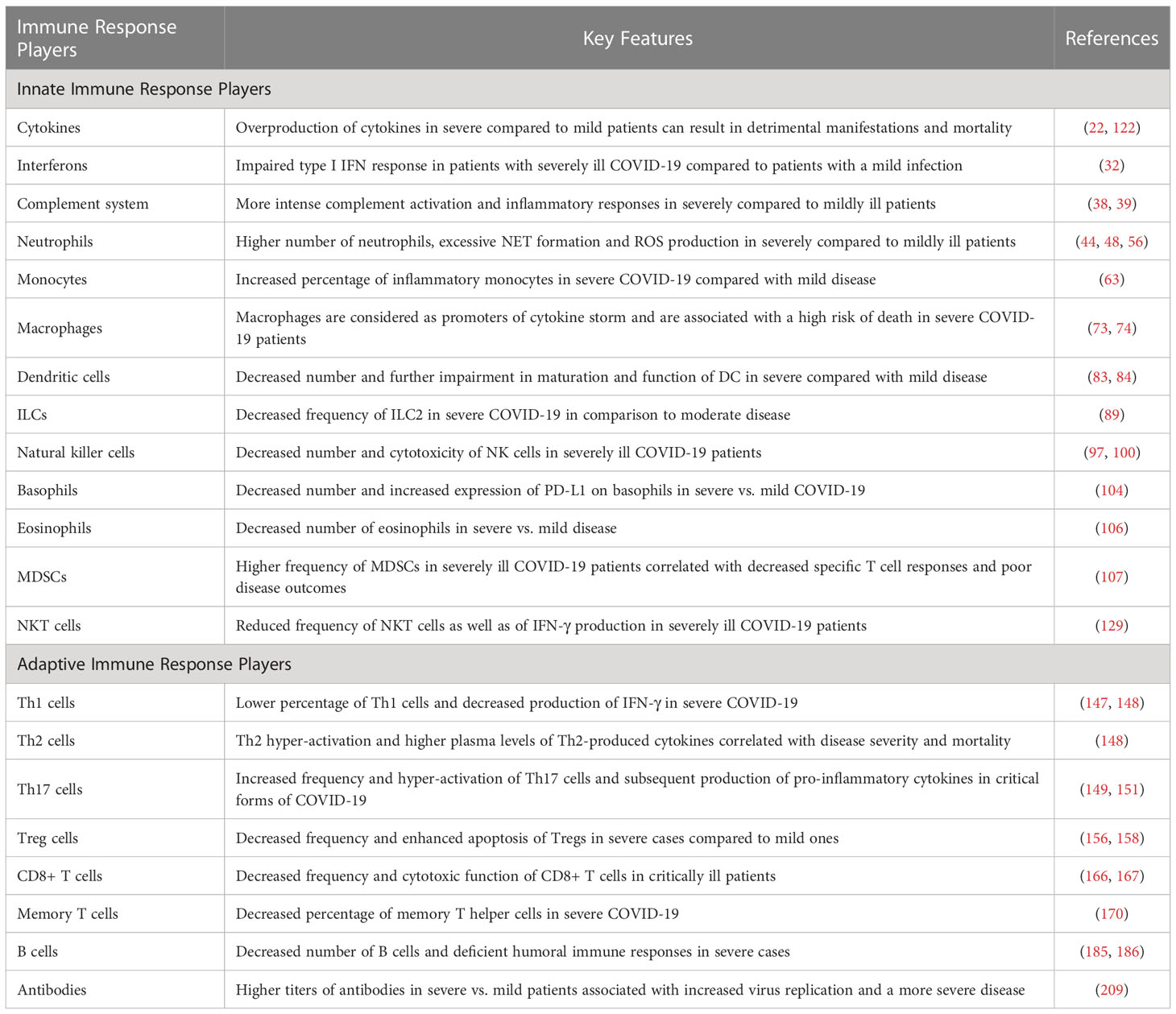
Task: Select the 'Immune Response Players' column header
Action: point(97,38)
